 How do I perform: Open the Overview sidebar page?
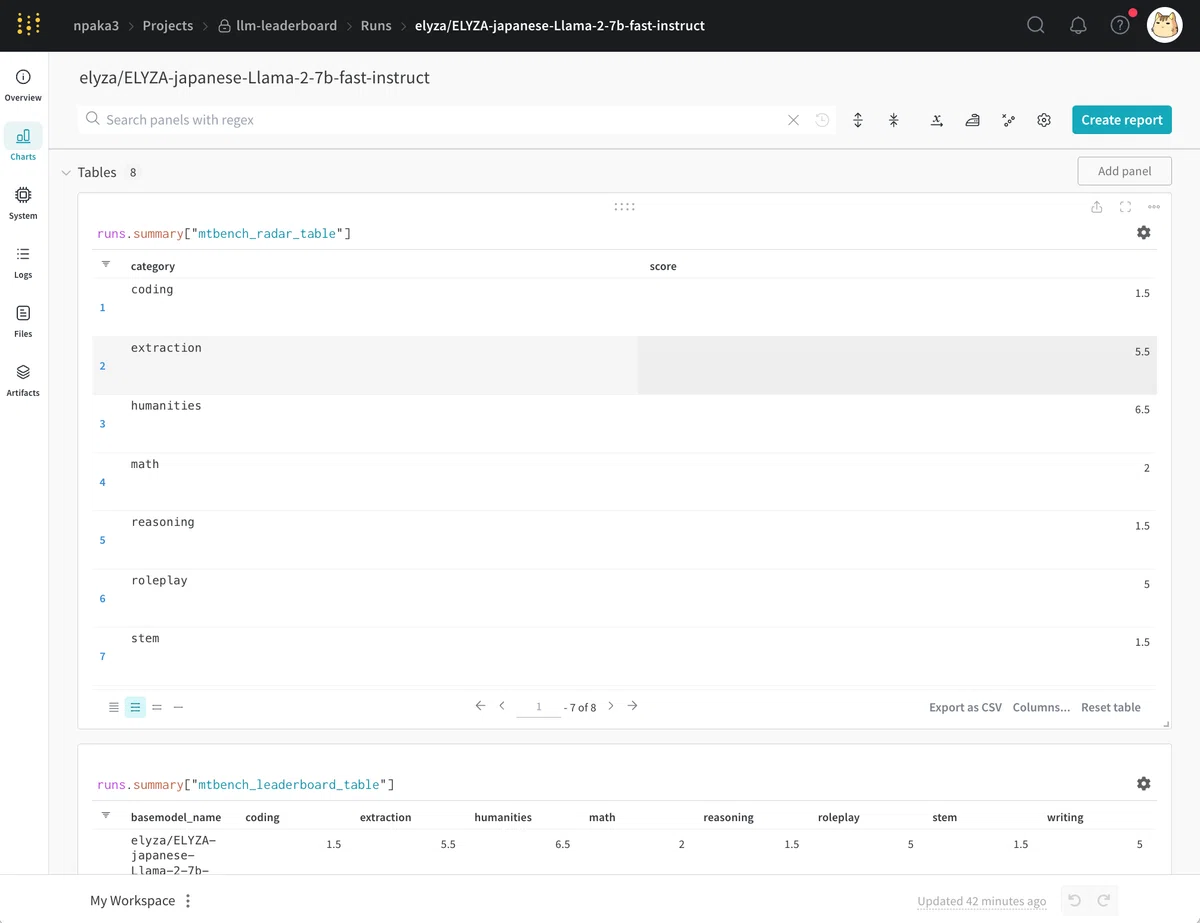click(23, 86)
